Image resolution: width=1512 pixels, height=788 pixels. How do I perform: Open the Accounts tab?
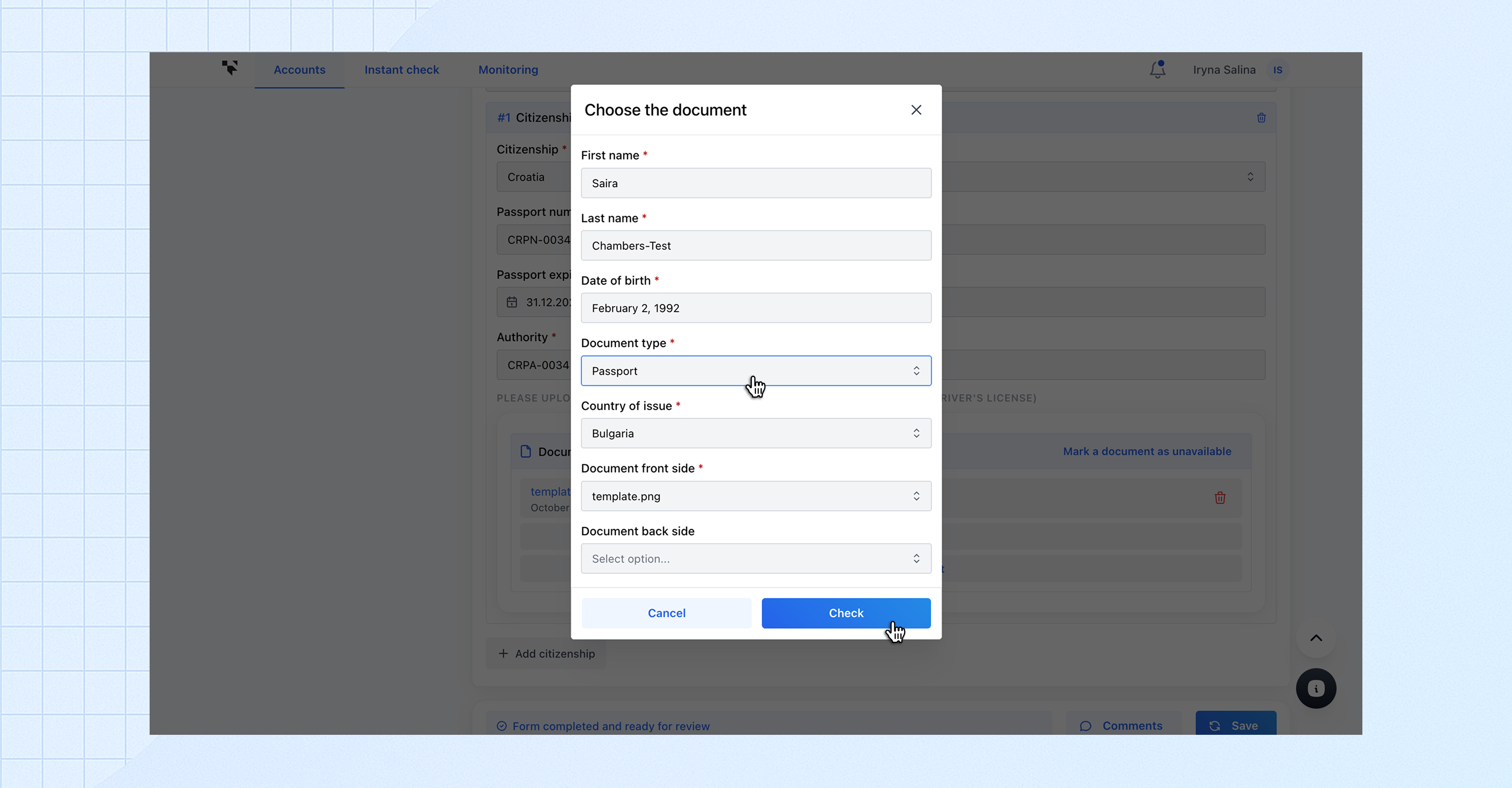tap(299, 70)
